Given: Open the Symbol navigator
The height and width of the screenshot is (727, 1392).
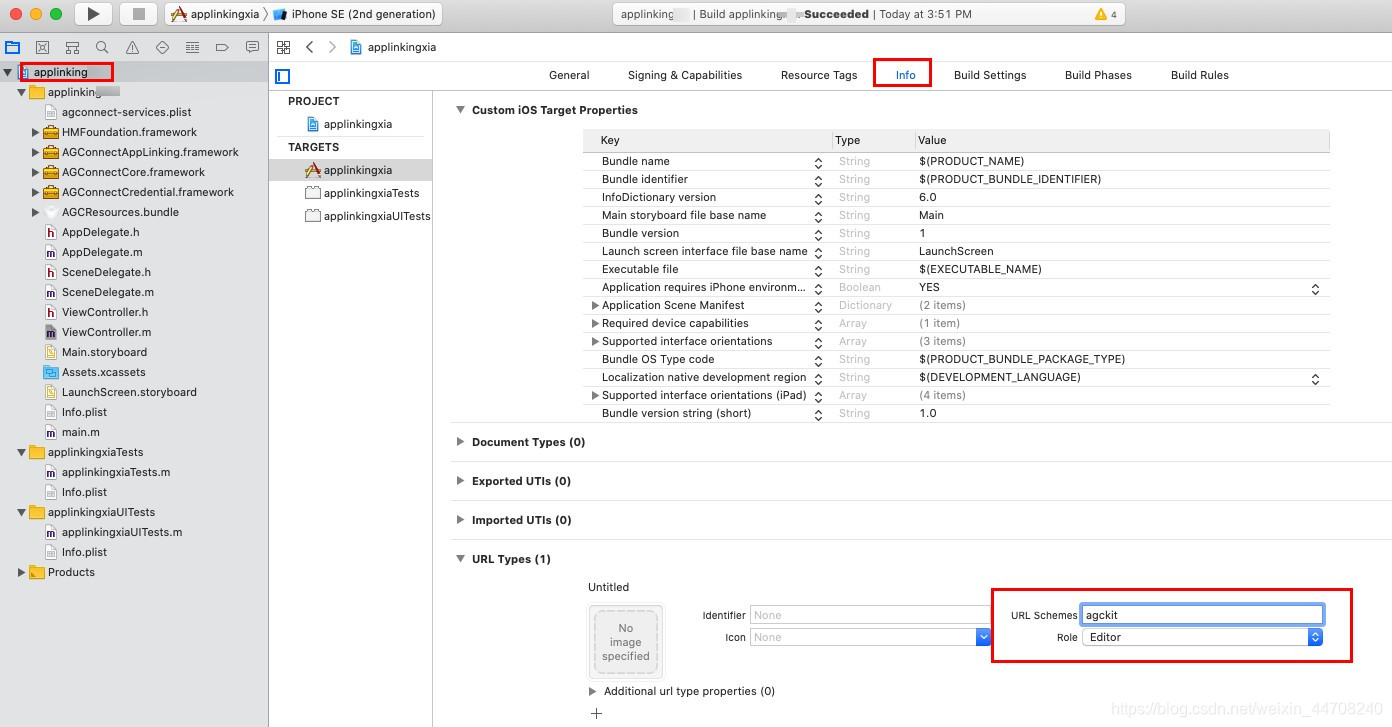Looking at the screenshot, I should [72, 47].
